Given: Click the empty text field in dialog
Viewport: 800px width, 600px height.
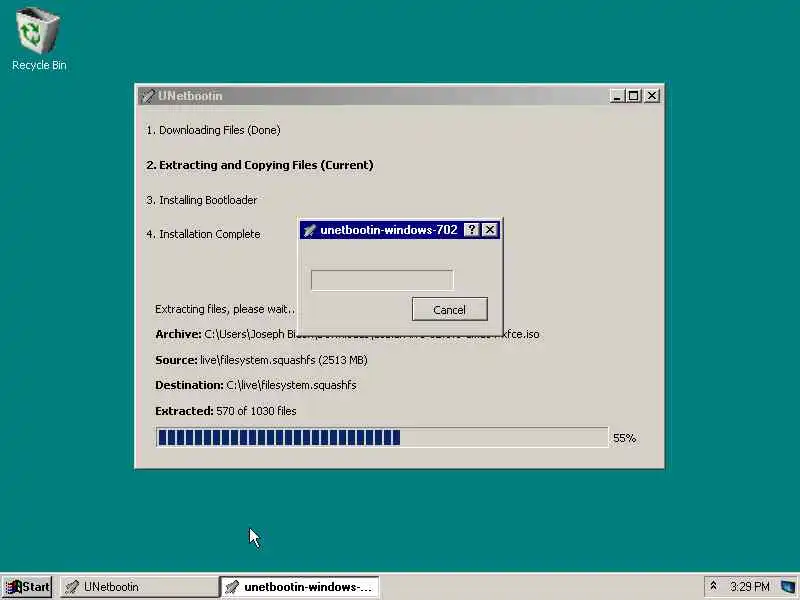Looking at the screenshot, I should pyautogui.click(x=382, y=280).
